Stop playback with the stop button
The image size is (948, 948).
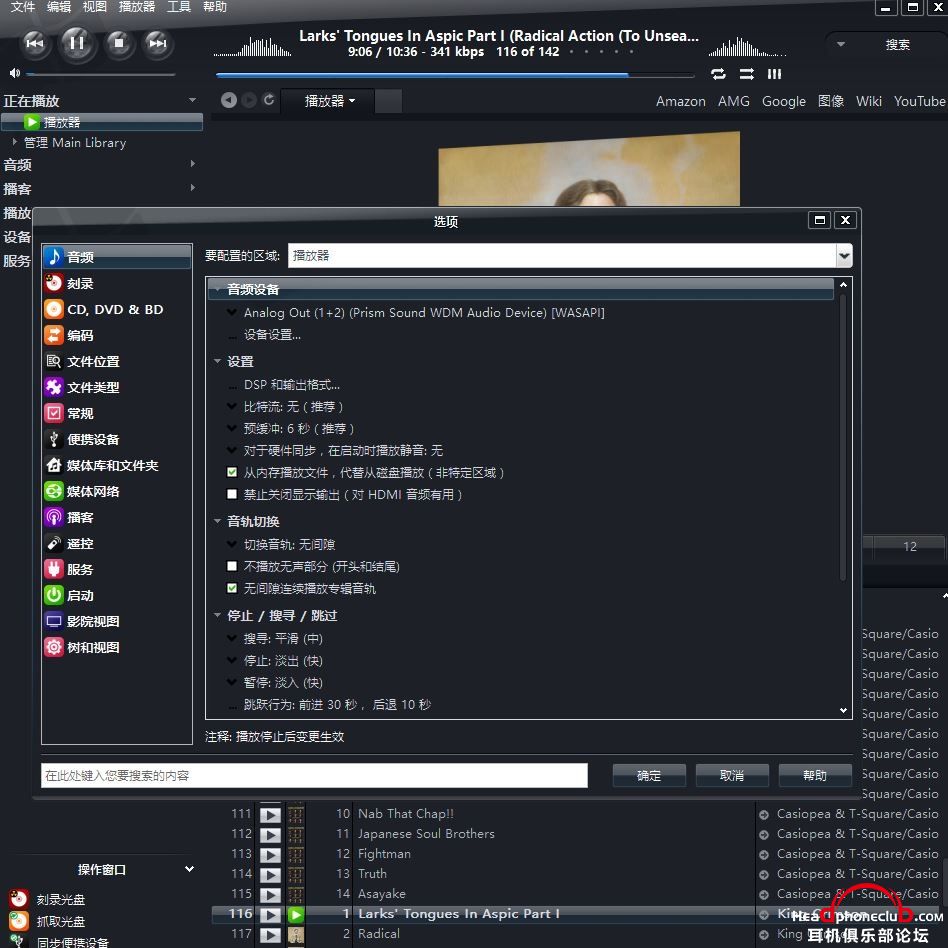119,44
